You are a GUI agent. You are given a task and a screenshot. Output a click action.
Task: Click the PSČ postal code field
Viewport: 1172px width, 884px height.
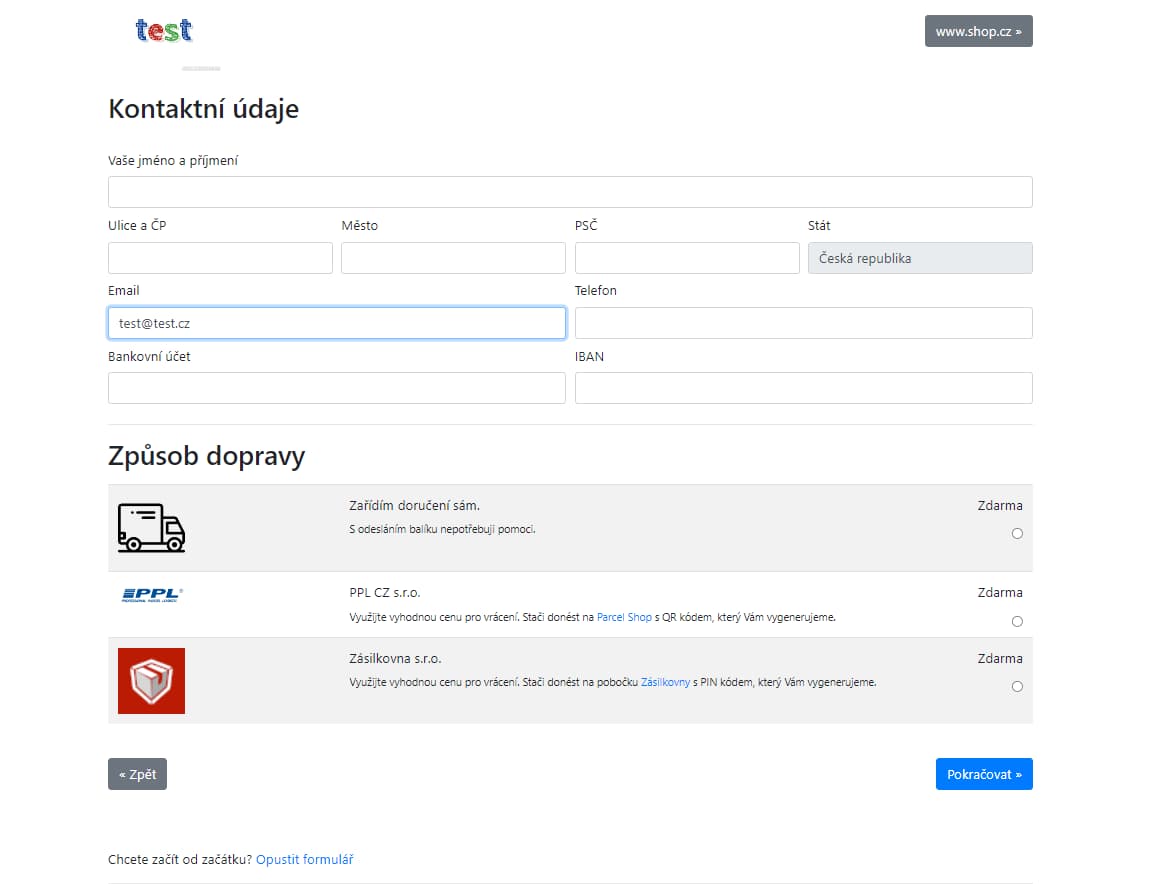pyautogui.click(x=687, y=258)
